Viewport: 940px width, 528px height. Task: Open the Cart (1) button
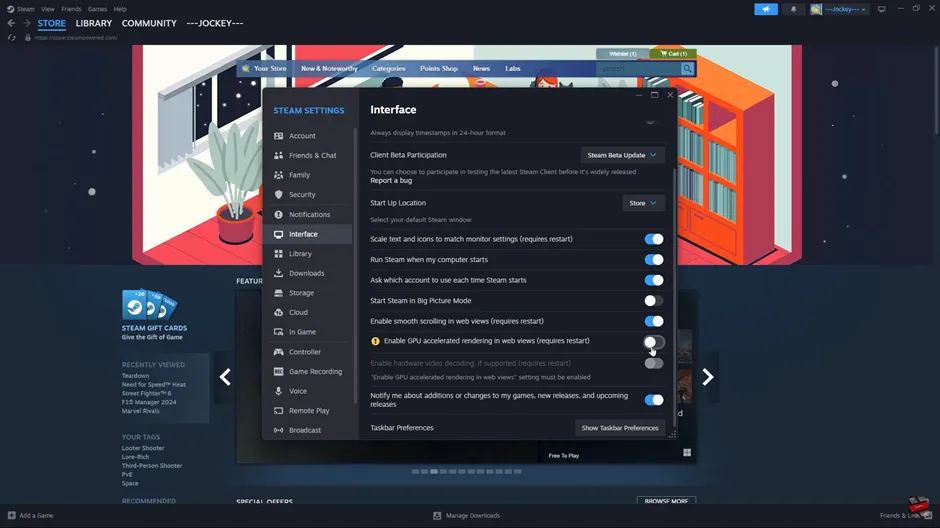[x=673, y=54]
